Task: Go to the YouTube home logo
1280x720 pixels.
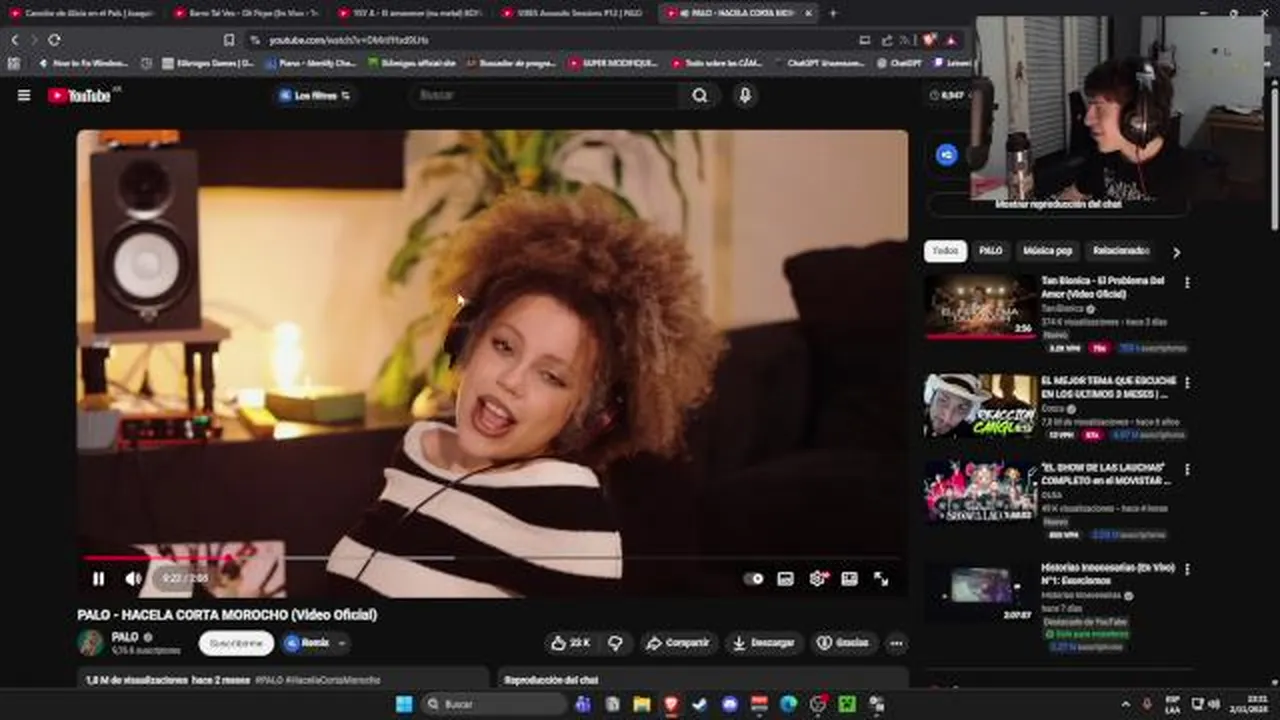Action: click(80, 95)
